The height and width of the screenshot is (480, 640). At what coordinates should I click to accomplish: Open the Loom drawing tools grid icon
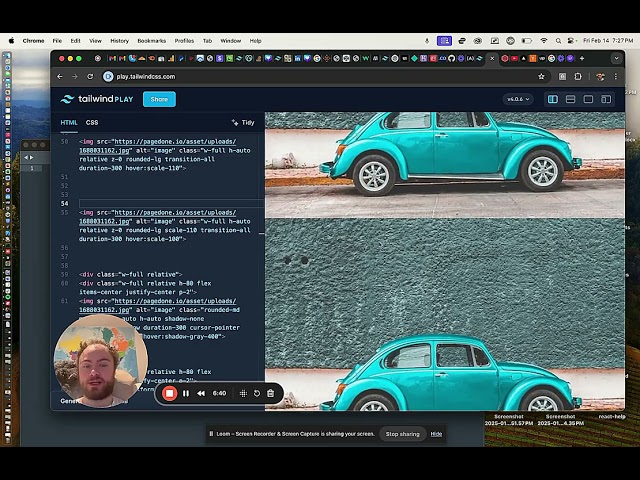pyautogui.click(x=243, y=393)
